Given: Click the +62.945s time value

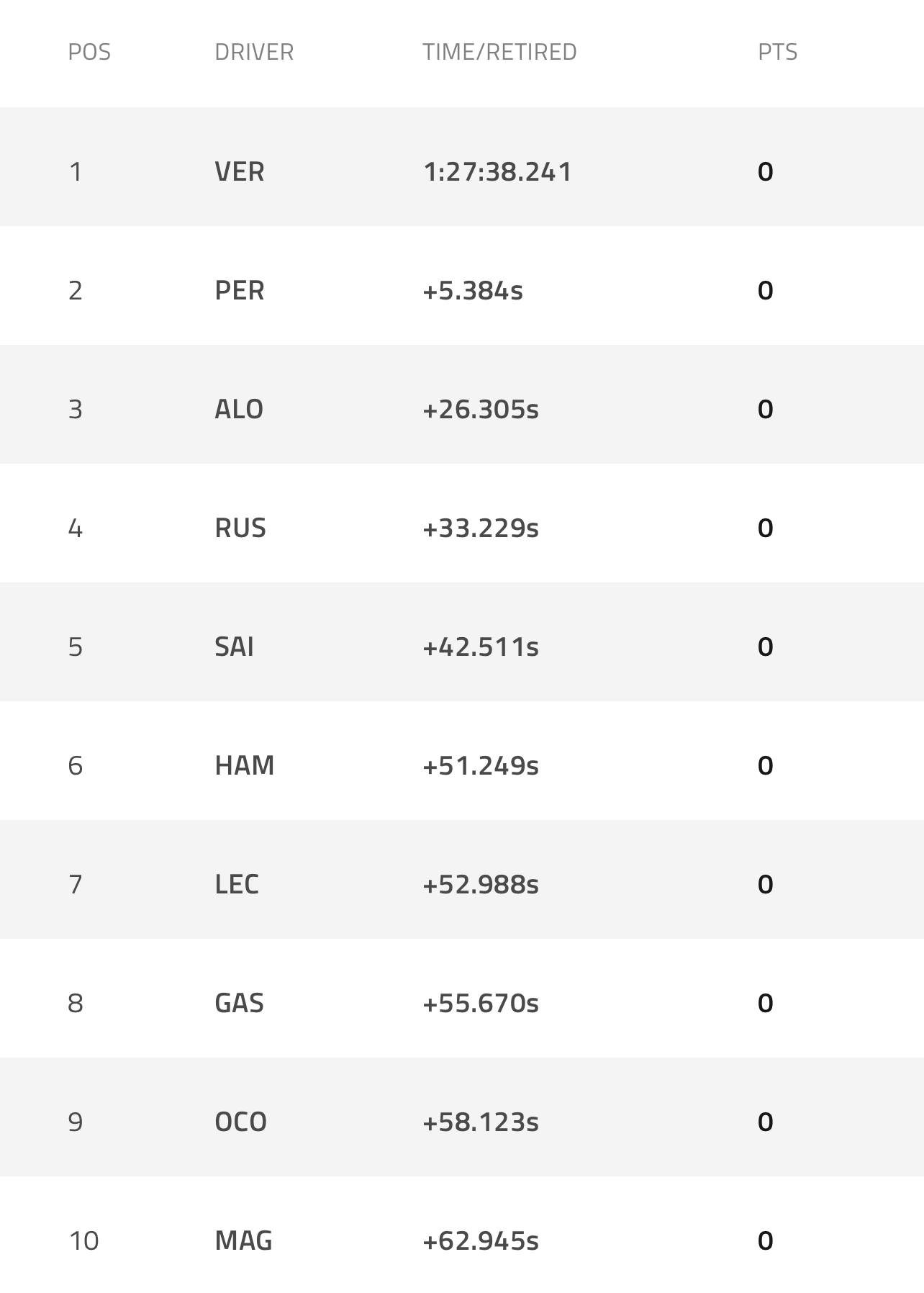Looking at the screenshot, I should 481,1240.
